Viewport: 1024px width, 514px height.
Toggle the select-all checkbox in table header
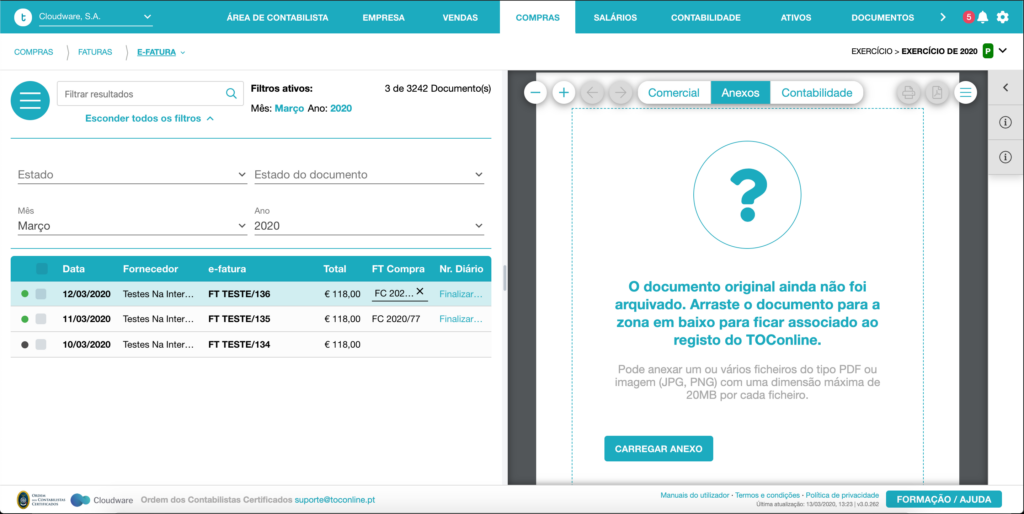click(42, 268)
